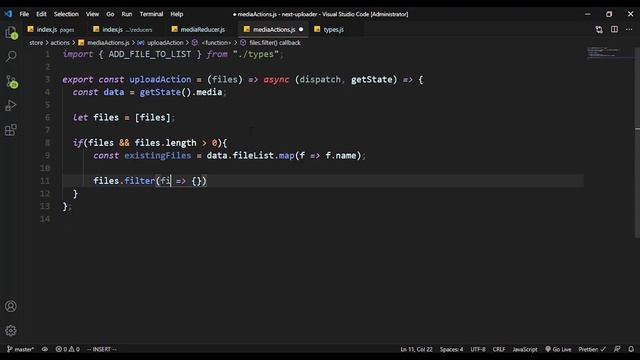Open the Source Control view

[11, 82]
